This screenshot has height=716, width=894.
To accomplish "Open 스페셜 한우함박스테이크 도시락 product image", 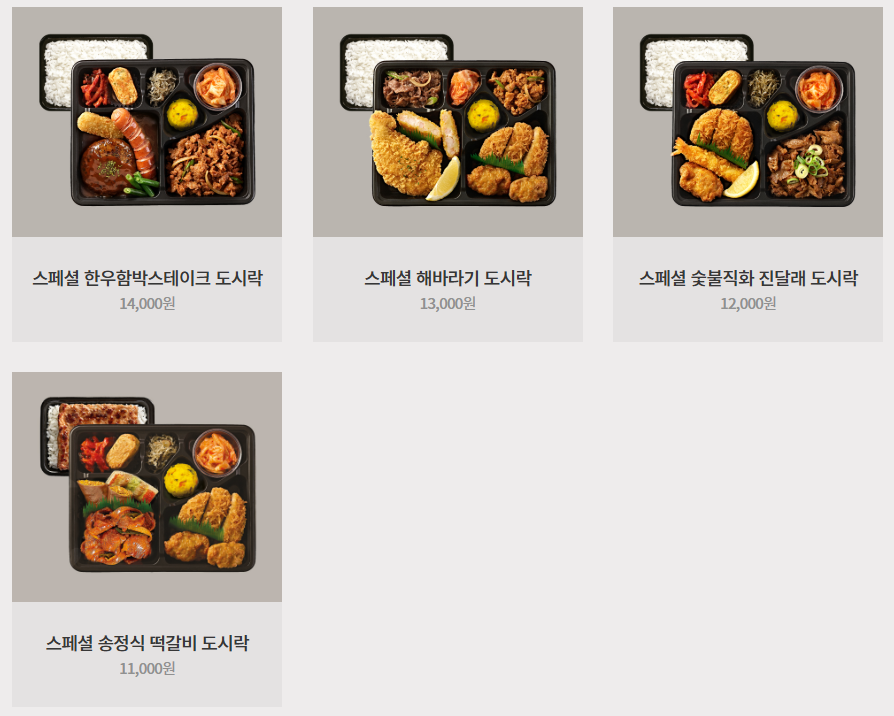I will pos(147,122).
